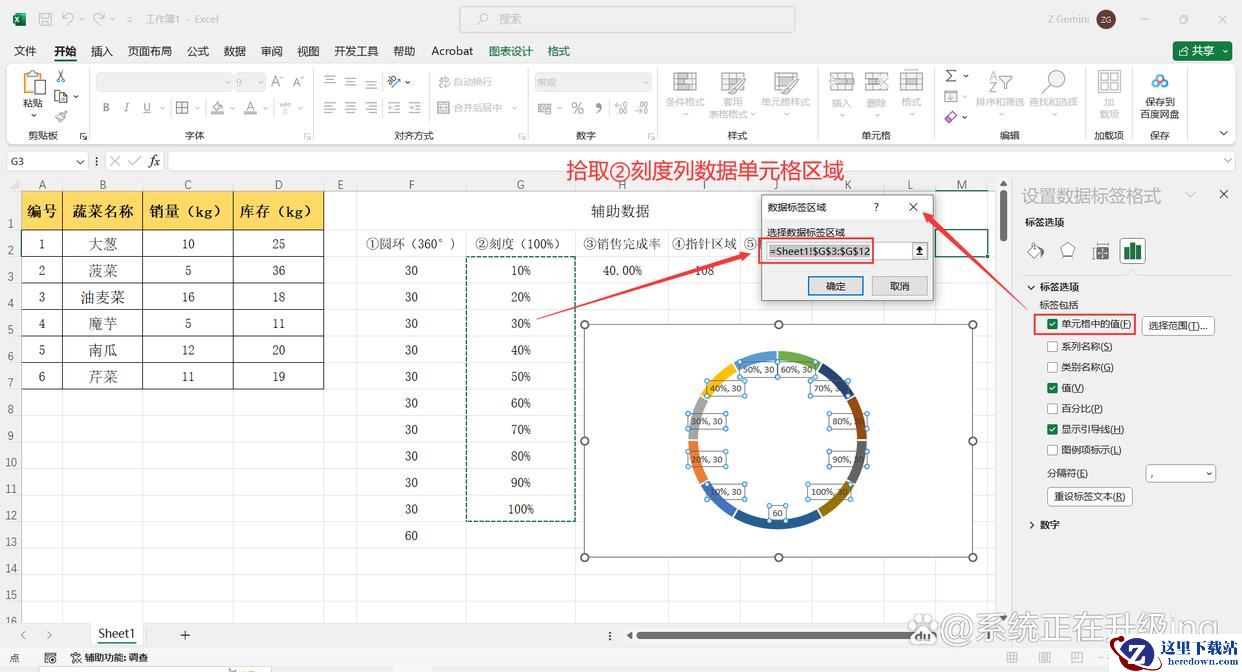Select the Label Options bar chart icon

[1132, 251]
